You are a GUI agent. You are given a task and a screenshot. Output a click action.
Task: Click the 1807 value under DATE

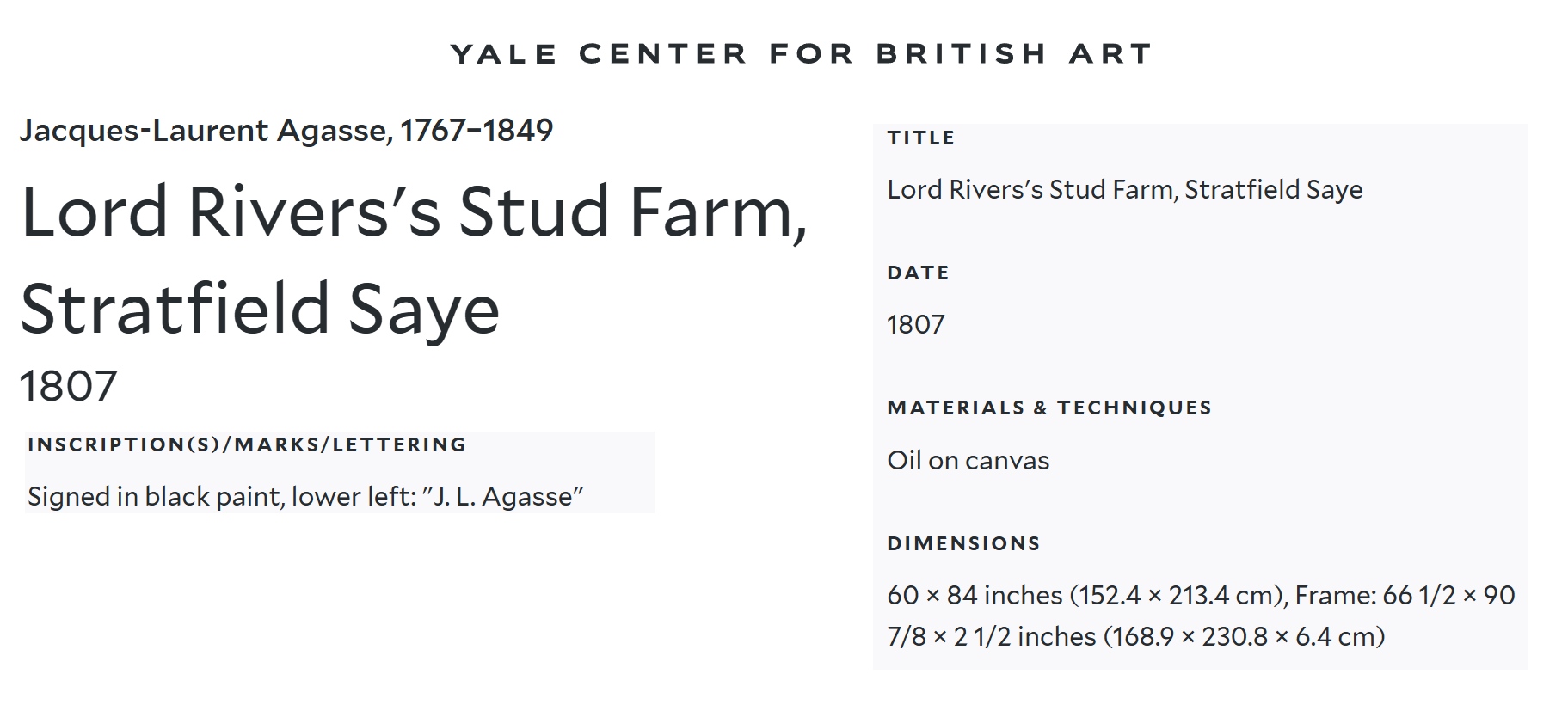(x=915, y=325)
